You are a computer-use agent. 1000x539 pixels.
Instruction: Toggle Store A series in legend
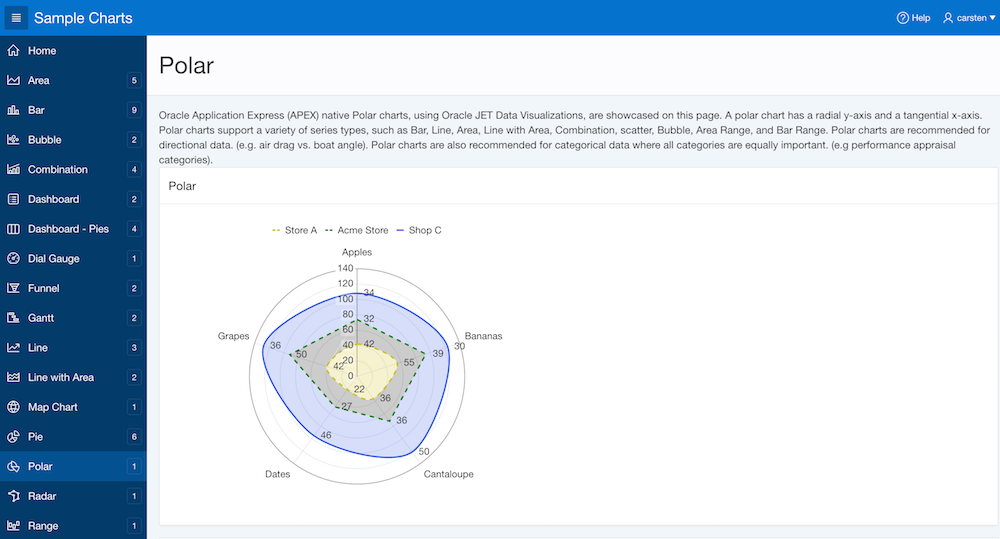pos(295,231)
